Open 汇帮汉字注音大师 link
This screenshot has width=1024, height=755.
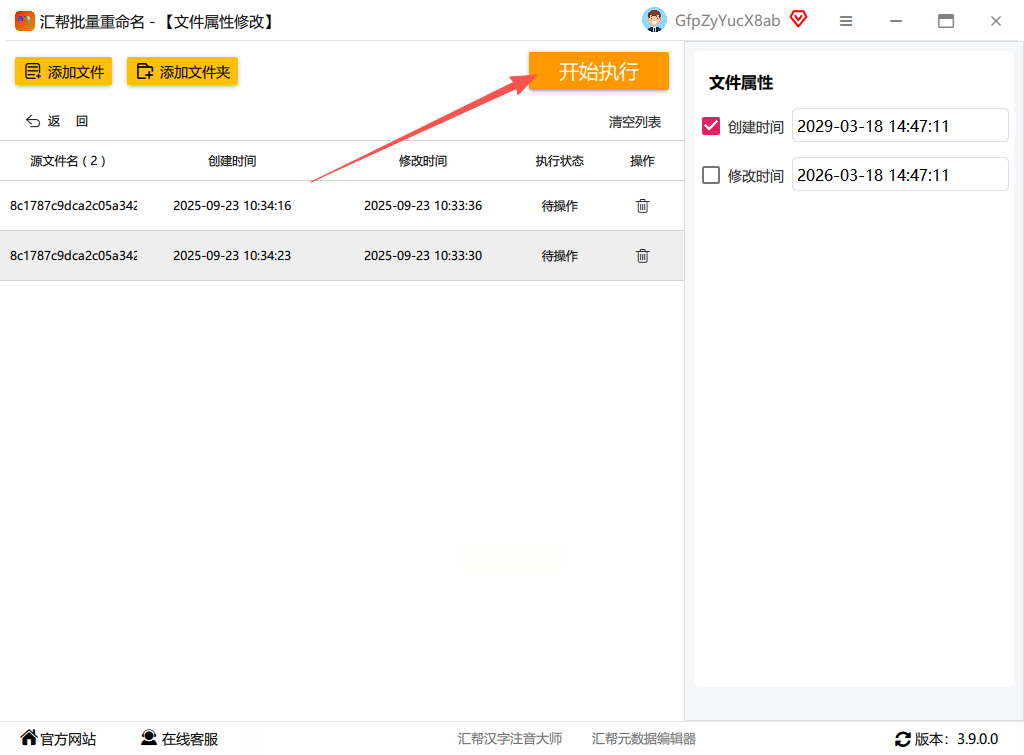(x=510, y=739)
